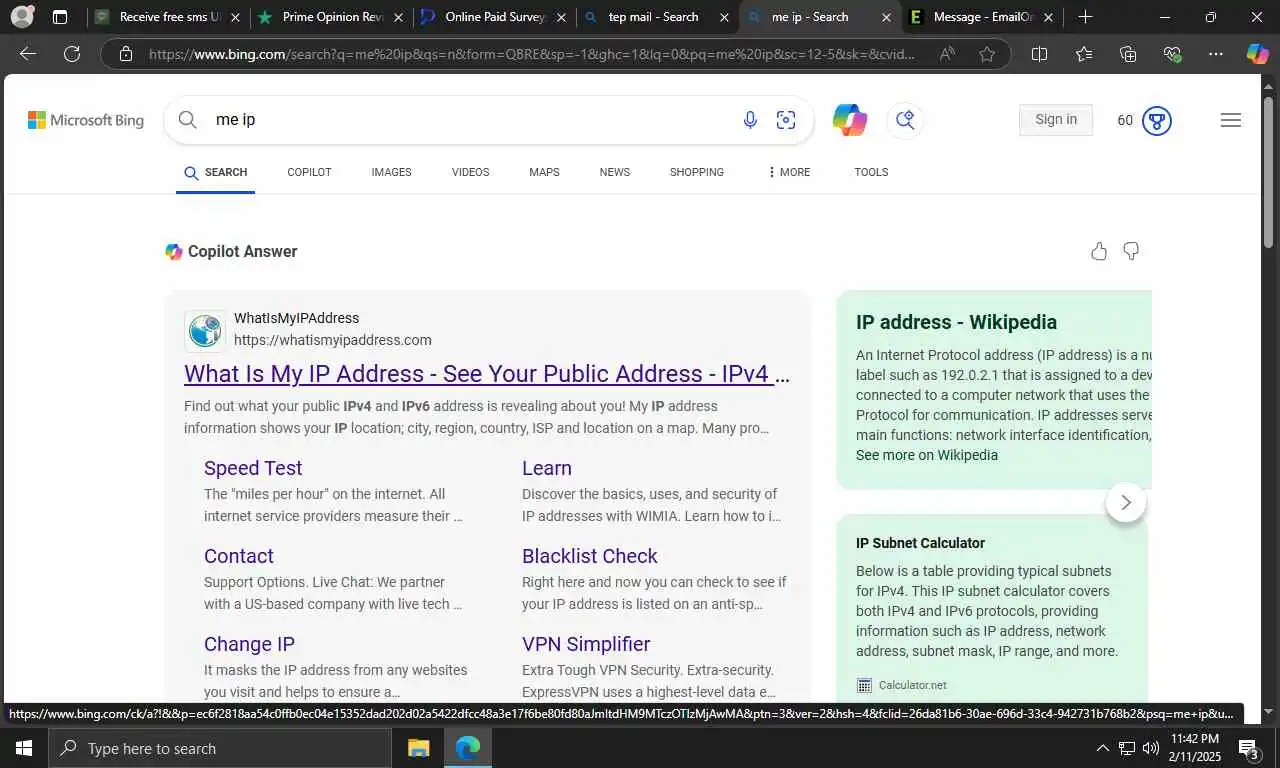This screenshot has height=768, width=1280.
Task: Open a new browser tab
Action: tap(1085, 17)
